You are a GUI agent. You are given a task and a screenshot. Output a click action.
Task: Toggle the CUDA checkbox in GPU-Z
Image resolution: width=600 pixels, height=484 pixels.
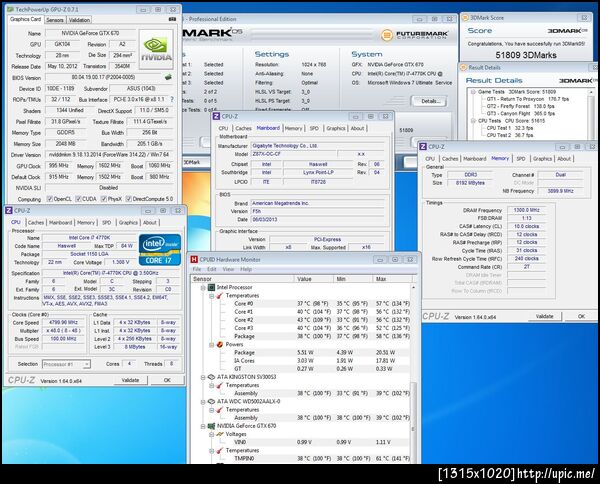point(78,199)
